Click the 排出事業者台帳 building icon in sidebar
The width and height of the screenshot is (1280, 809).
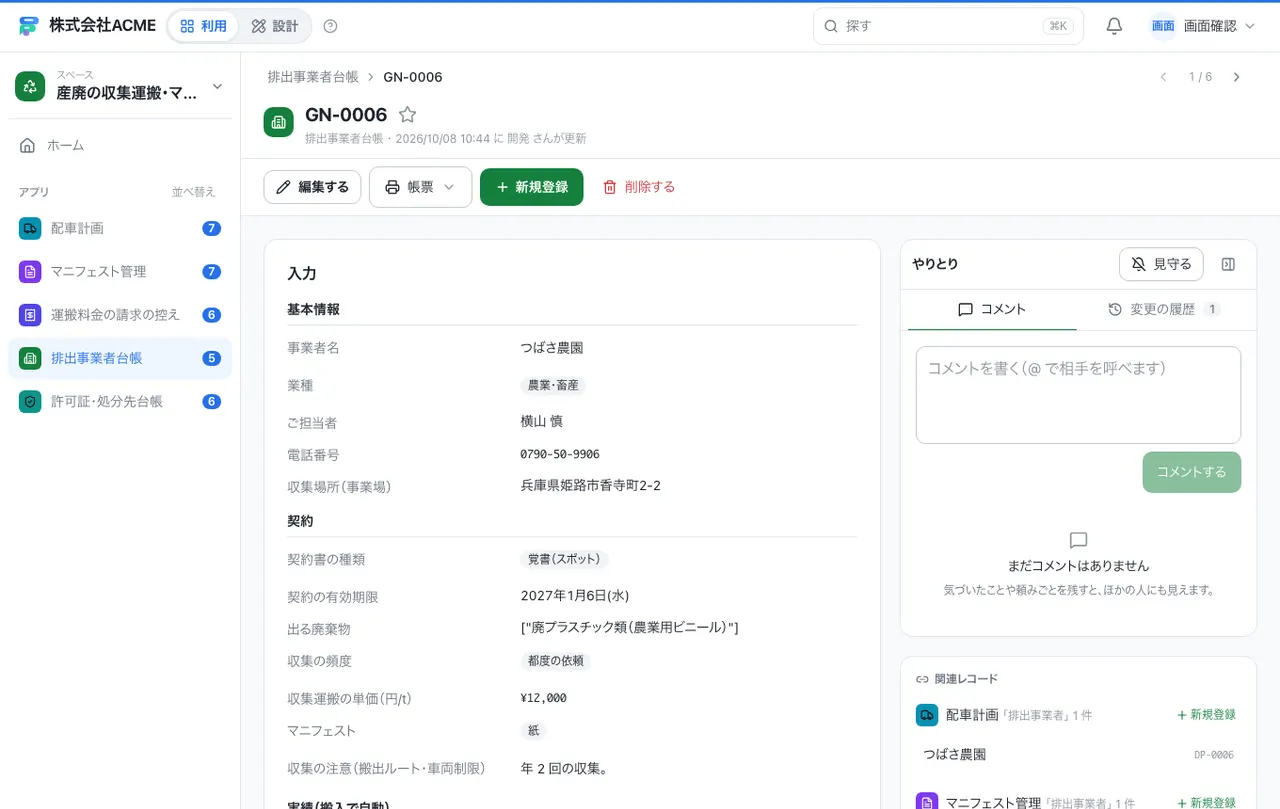[30, 358]
